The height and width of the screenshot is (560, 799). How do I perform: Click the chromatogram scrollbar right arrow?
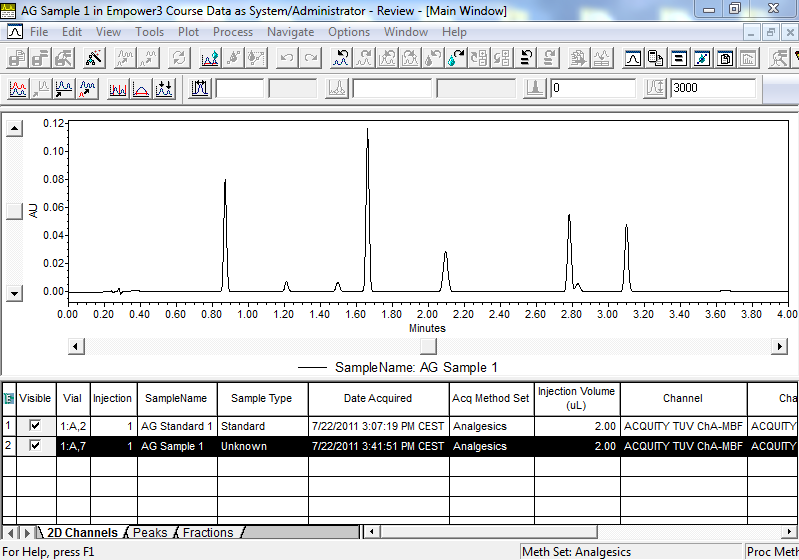click(779, 346)
